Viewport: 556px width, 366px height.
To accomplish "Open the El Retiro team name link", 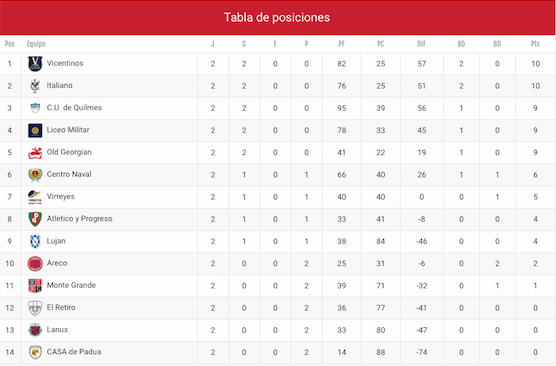I will (61, 307).
